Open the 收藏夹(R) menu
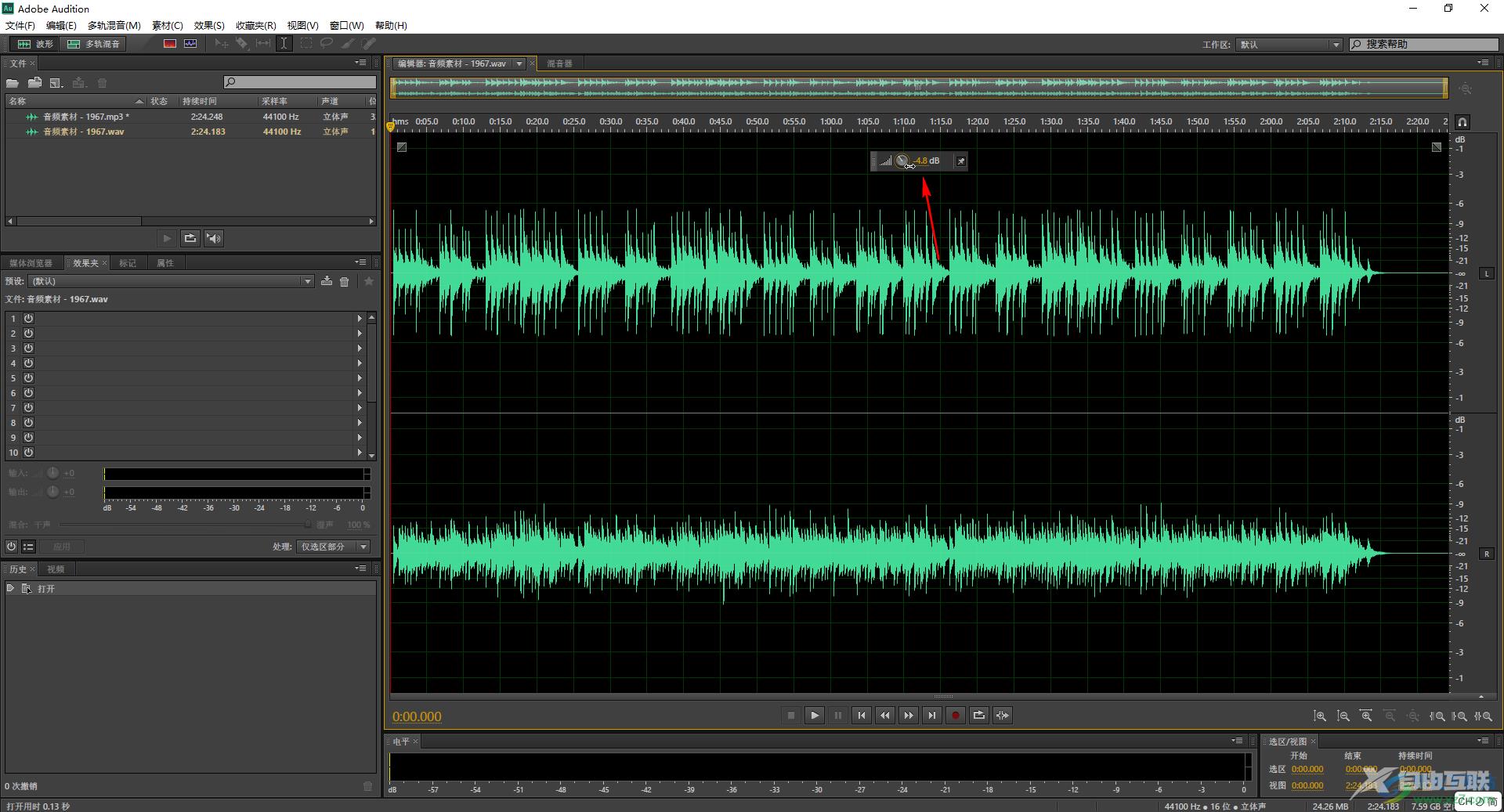 [x=256, y=26]
